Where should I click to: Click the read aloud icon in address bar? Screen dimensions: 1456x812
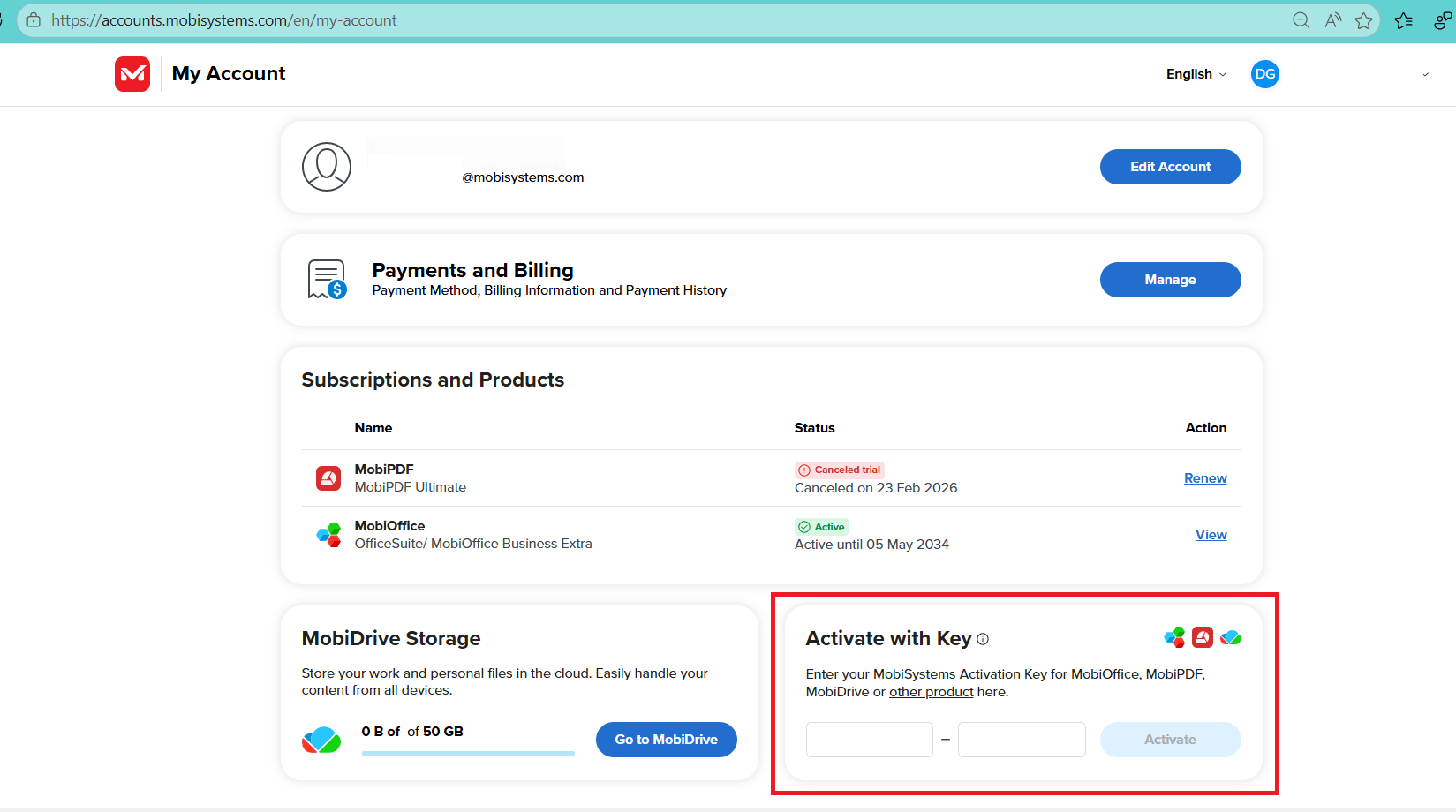(x=1333, y=20)
